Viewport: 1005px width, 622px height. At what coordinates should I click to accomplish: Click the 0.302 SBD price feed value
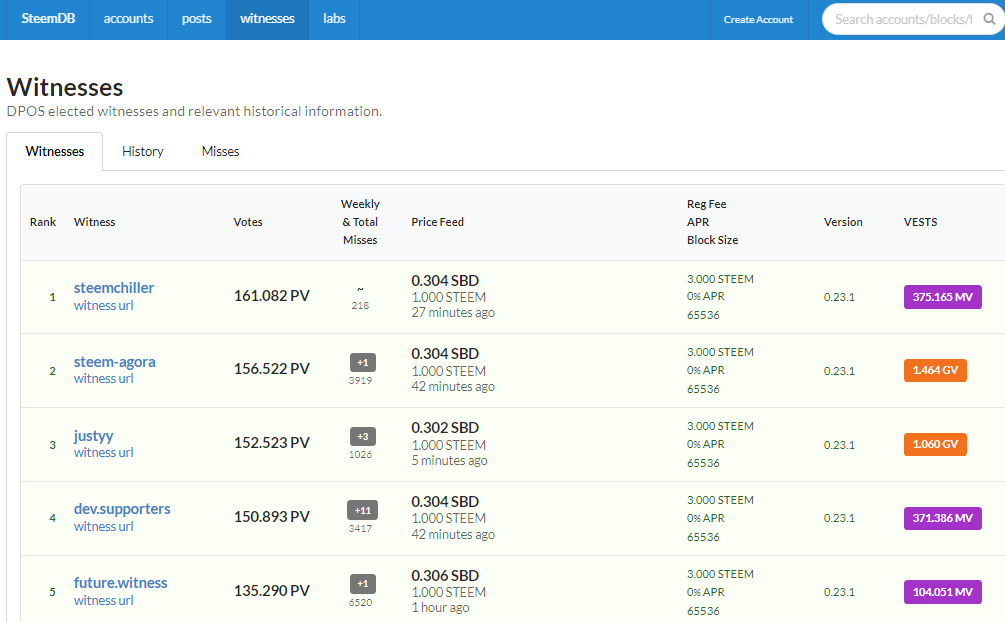tap(445, 428)
